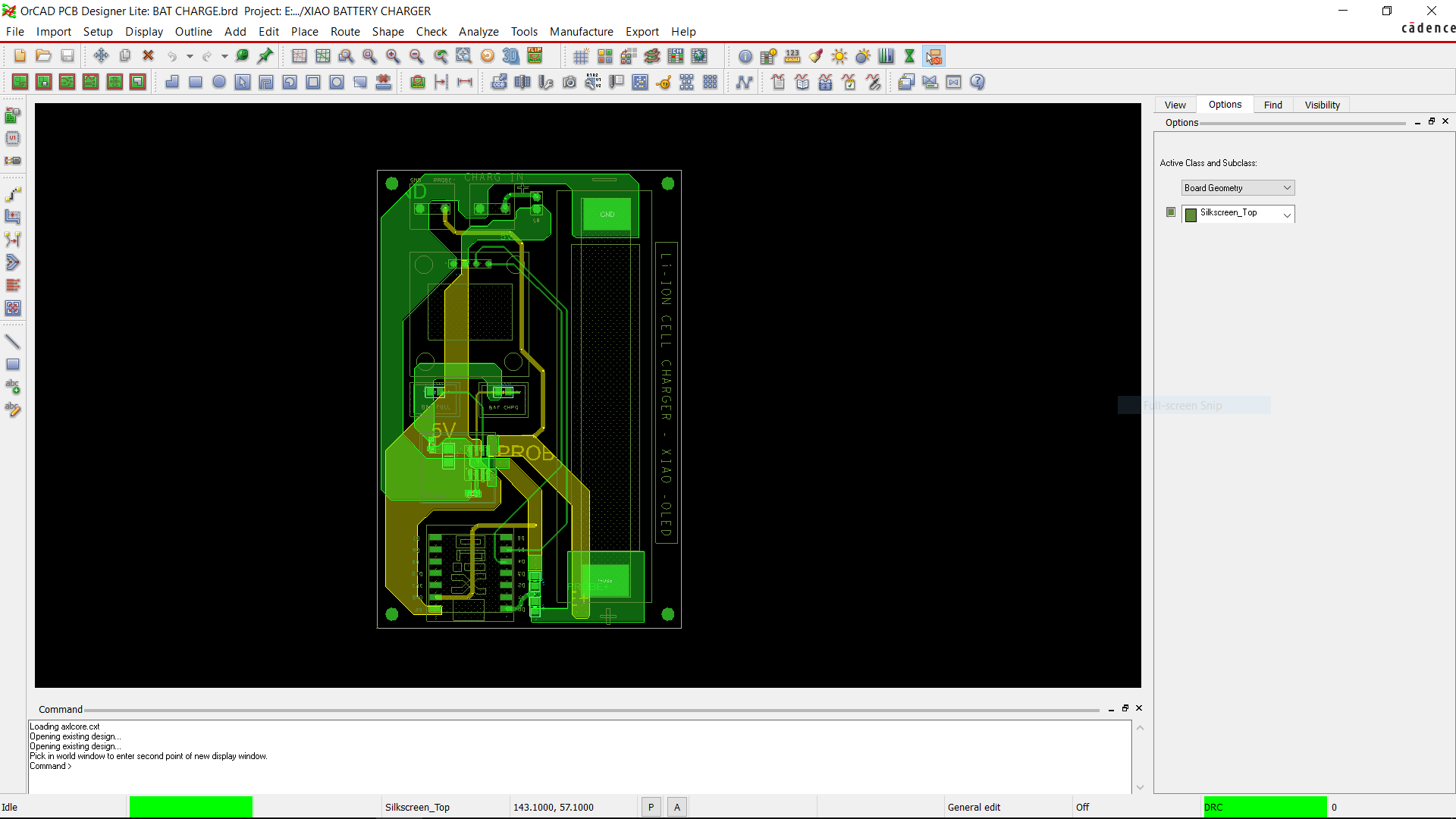Select the add line tool in sidebar
Image resolution: width=1456 pixels, height=819 pixels.
pos(13,342)
